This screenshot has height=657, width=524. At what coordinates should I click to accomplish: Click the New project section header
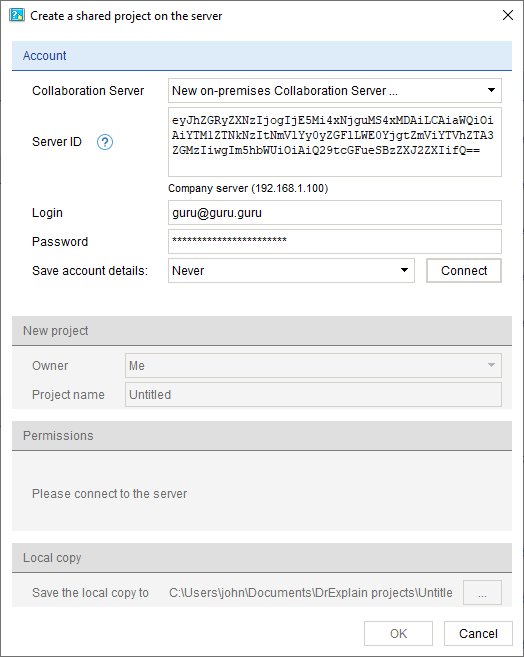(262, 331)
